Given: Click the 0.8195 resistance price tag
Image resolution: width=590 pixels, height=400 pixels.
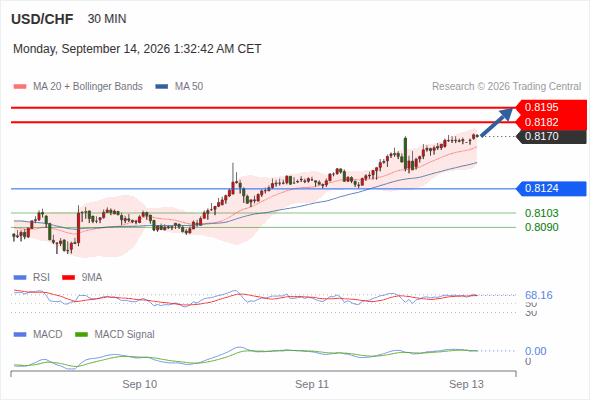Looking at the screenshot, I should (x=551, y=107).
